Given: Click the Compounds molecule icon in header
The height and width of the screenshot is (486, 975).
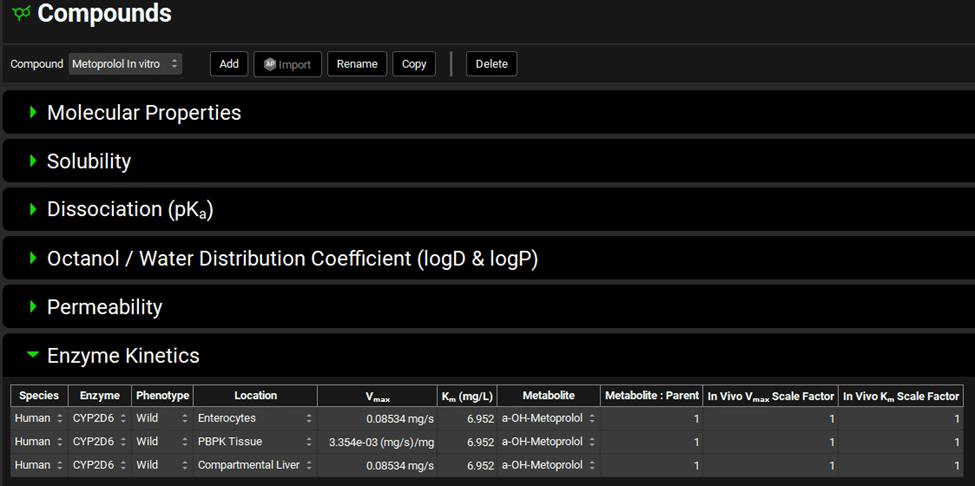Looking at the screenshot, I should click(21, 14).
